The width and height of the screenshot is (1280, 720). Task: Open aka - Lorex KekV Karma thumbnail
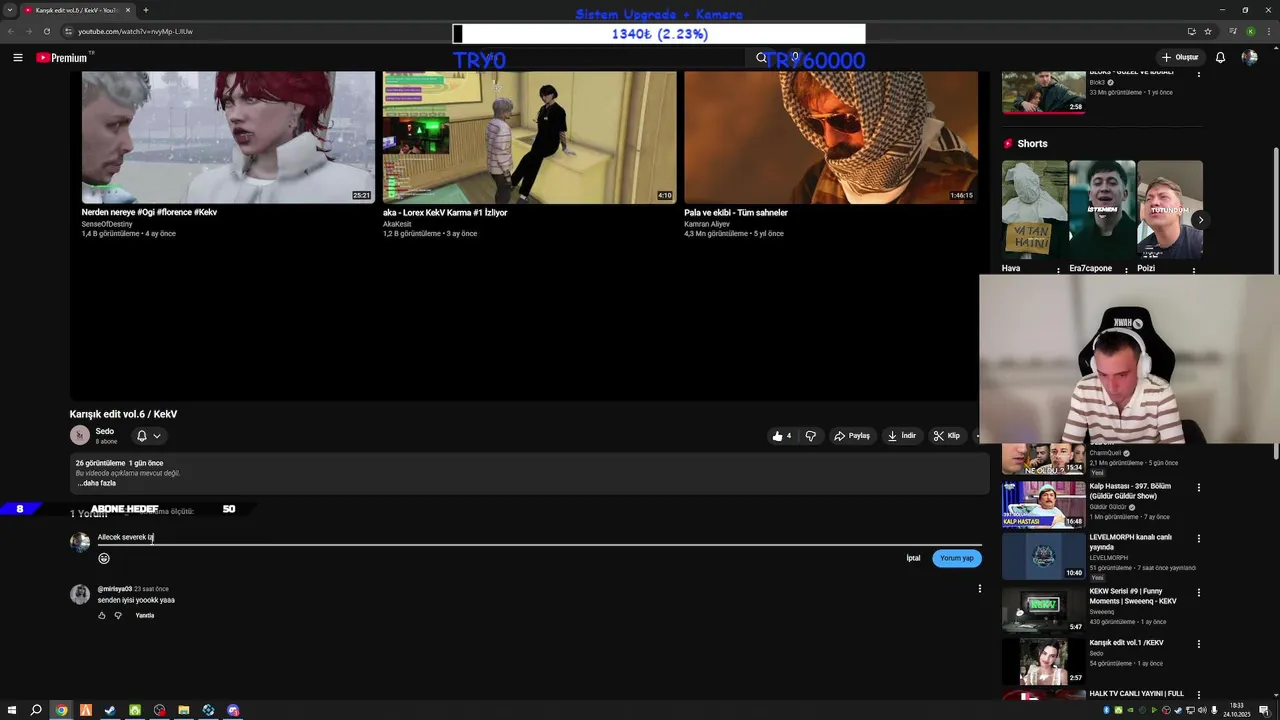point(529,137)
